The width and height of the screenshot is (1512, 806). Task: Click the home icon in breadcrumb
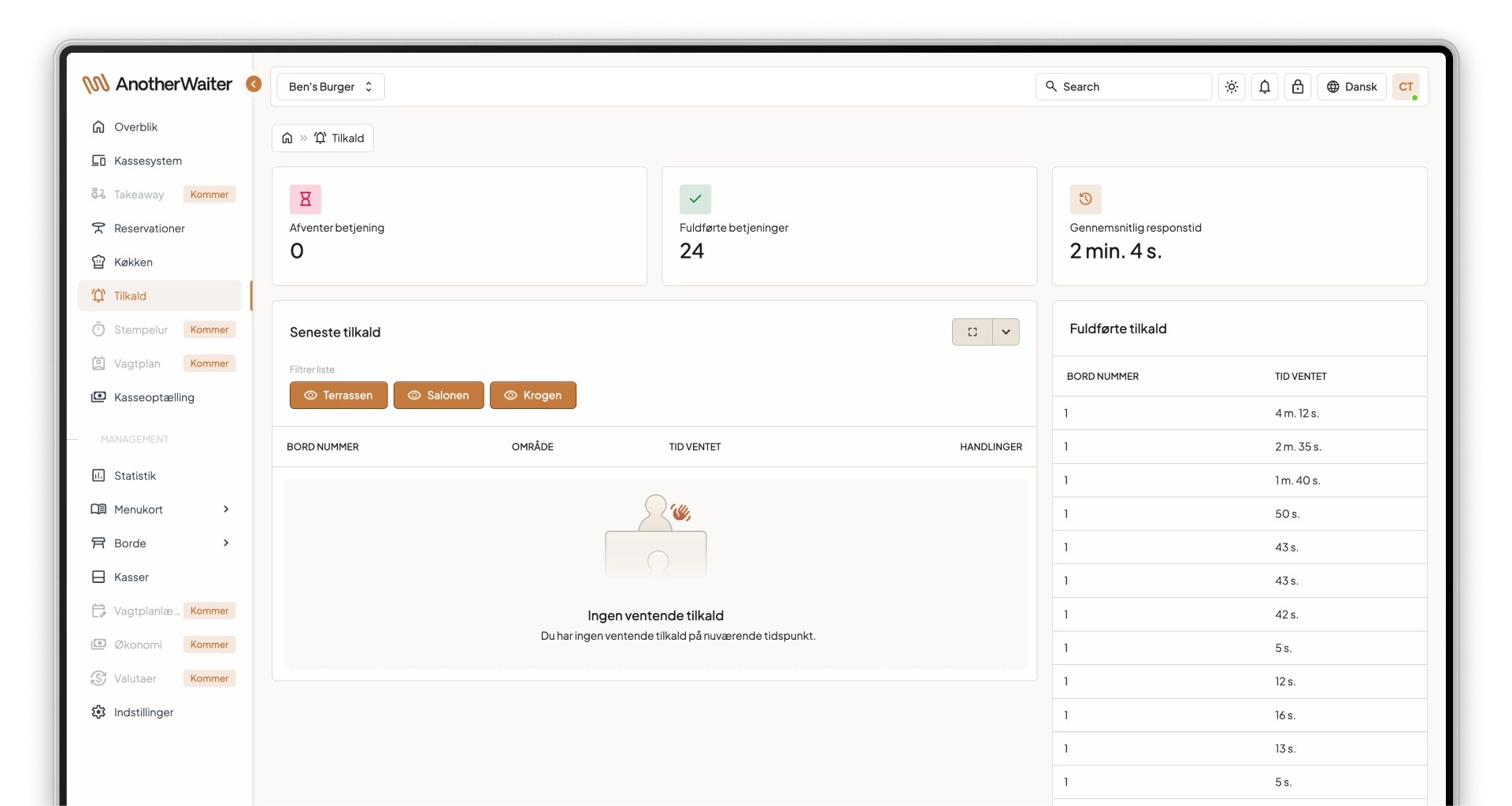click(287, 138)
